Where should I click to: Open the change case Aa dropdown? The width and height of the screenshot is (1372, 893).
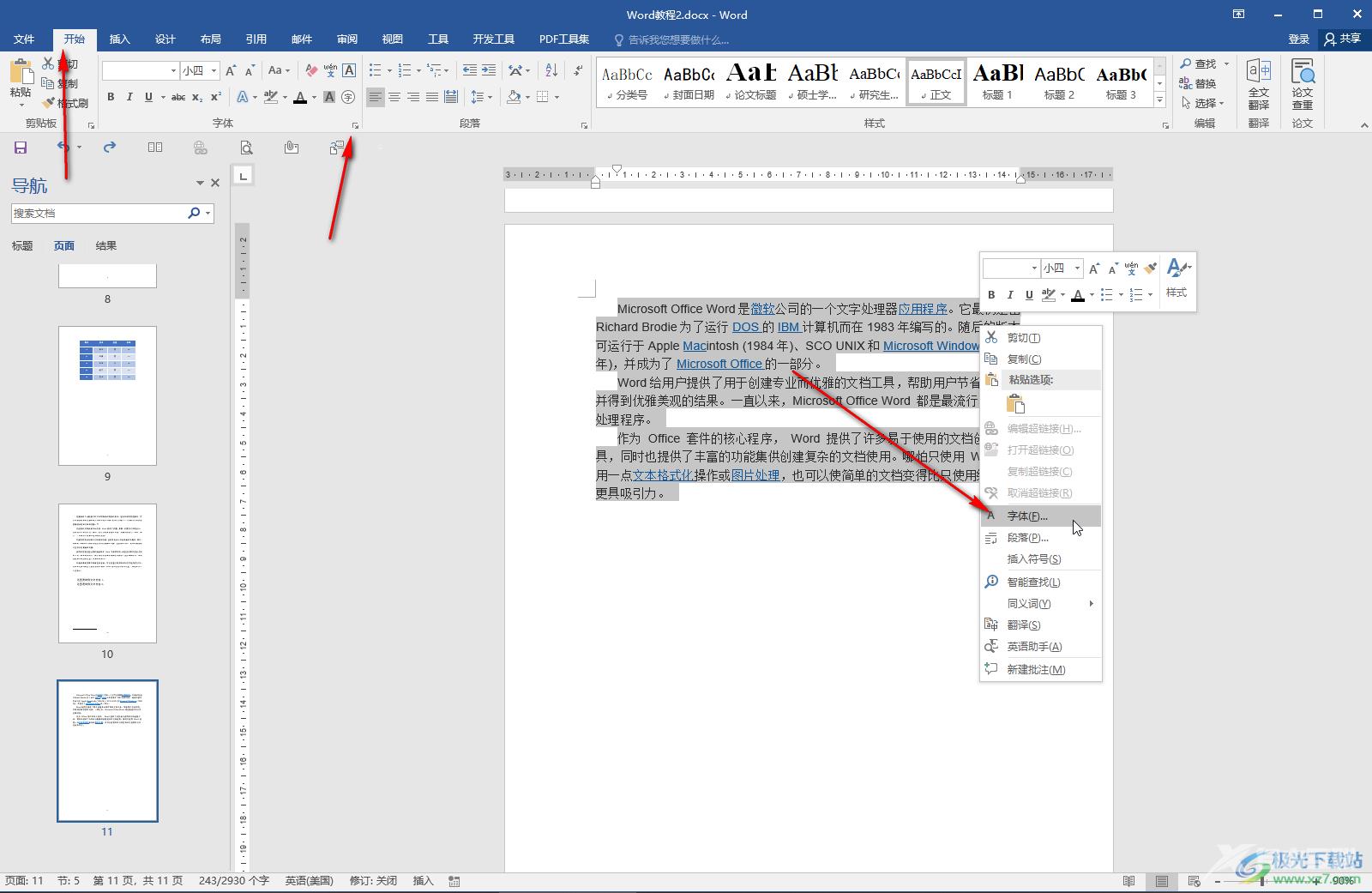[279, 70]
